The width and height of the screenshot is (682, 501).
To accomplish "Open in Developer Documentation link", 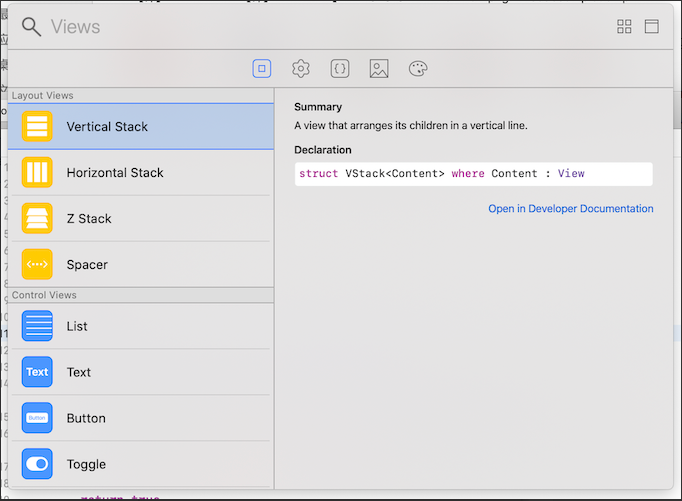I will pyautogui.click(x=570, y=209).
